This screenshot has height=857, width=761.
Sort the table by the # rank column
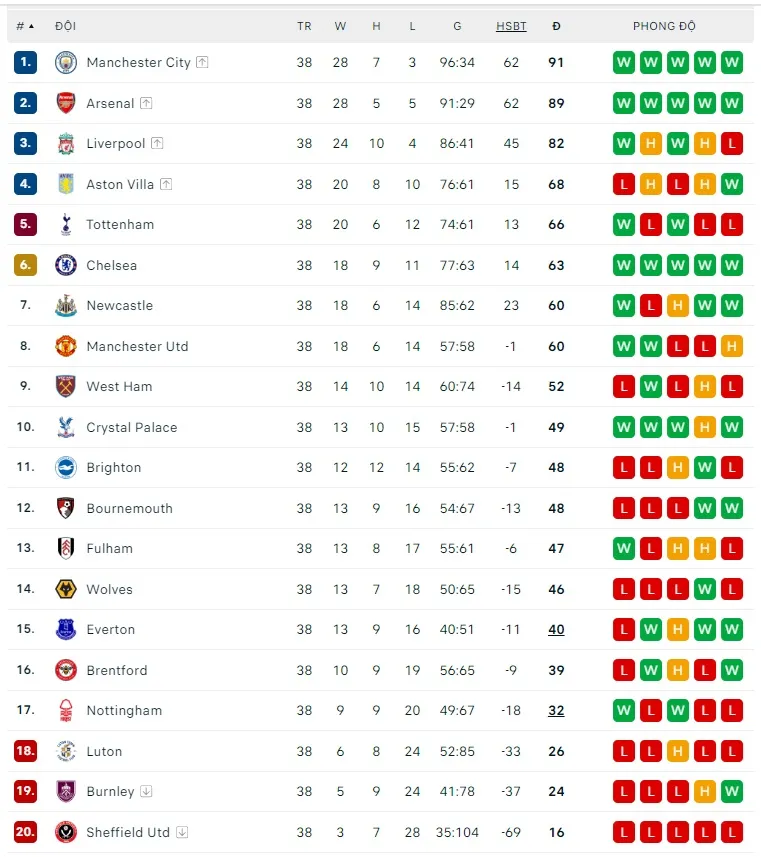pyautogui.click(x=25, y=26)
